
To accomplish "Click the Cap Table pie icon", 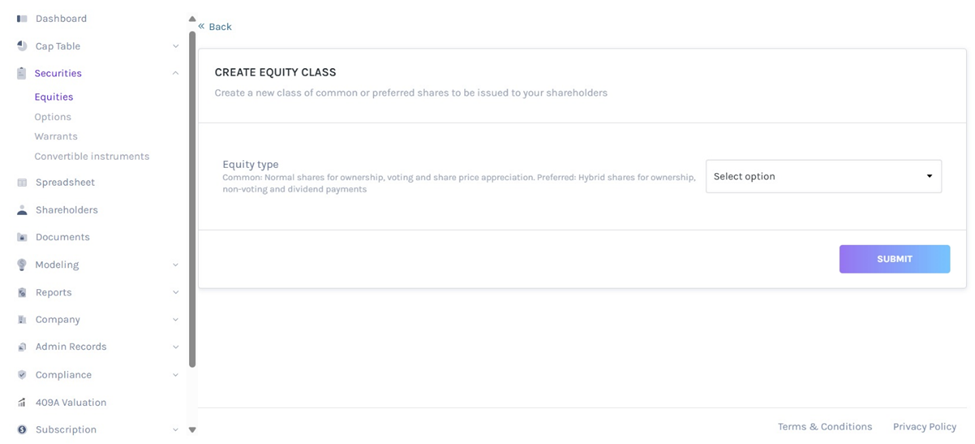I will (22, 46).
